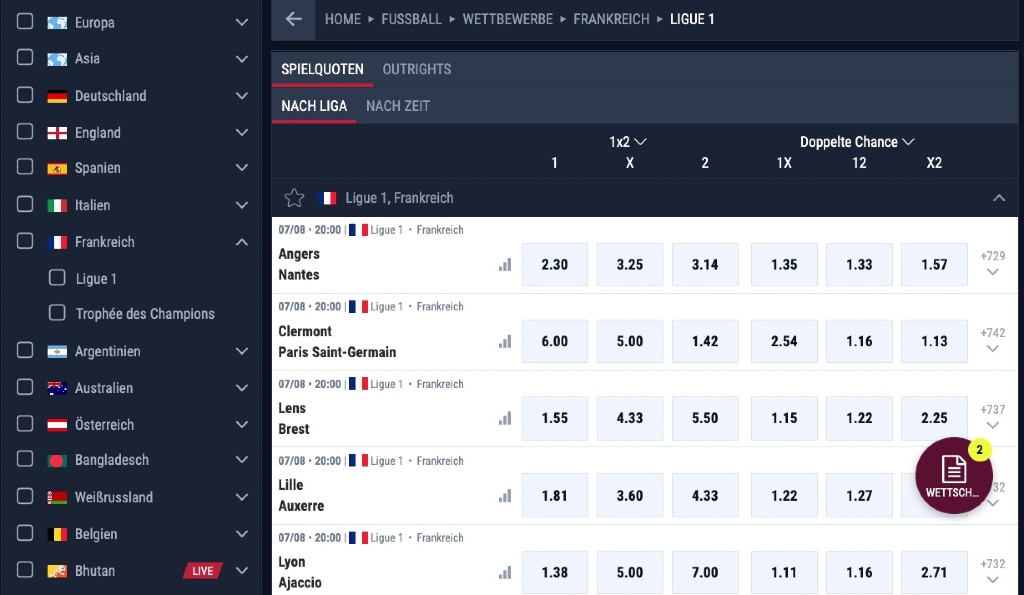Click the back arrow beside HOME breadcrumb
This screenshot has width=1024, height=595.
point(293,19)
